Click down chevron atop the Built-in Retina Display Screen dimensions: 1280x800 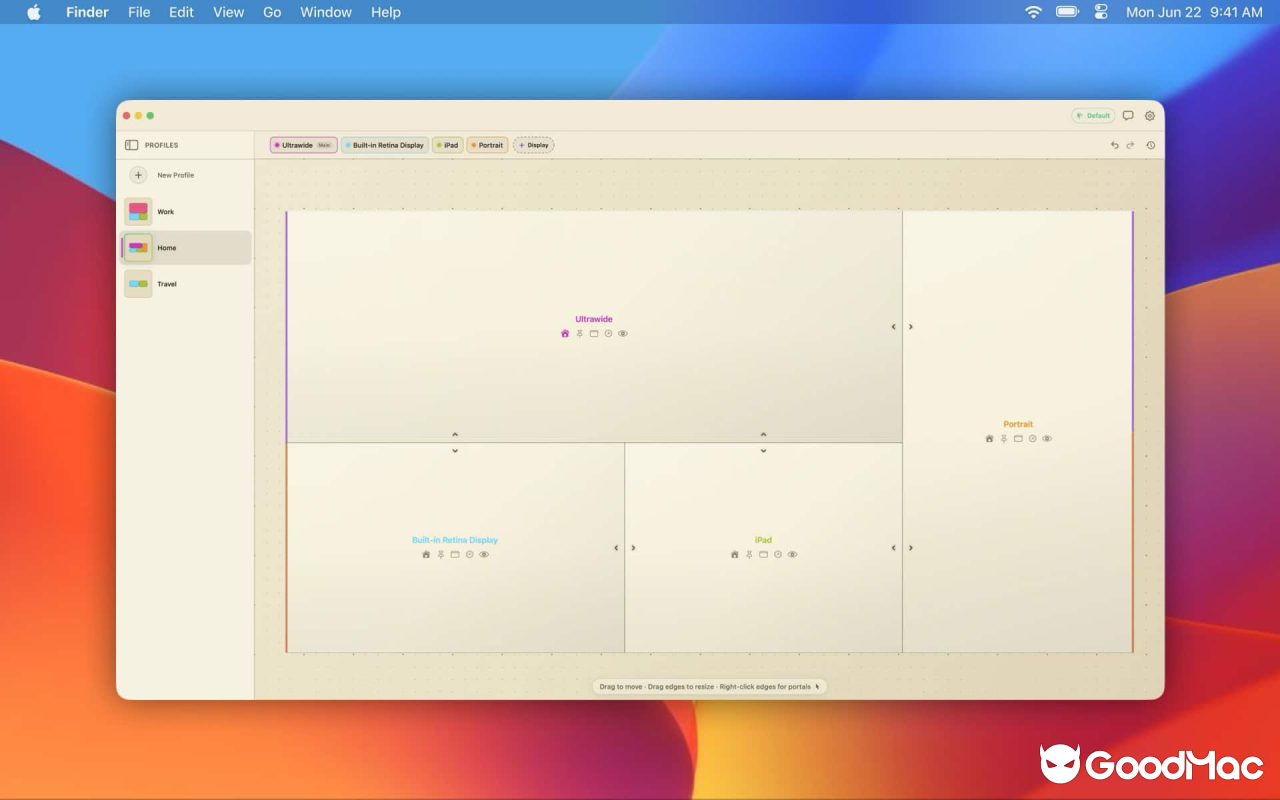coord(455,451)
